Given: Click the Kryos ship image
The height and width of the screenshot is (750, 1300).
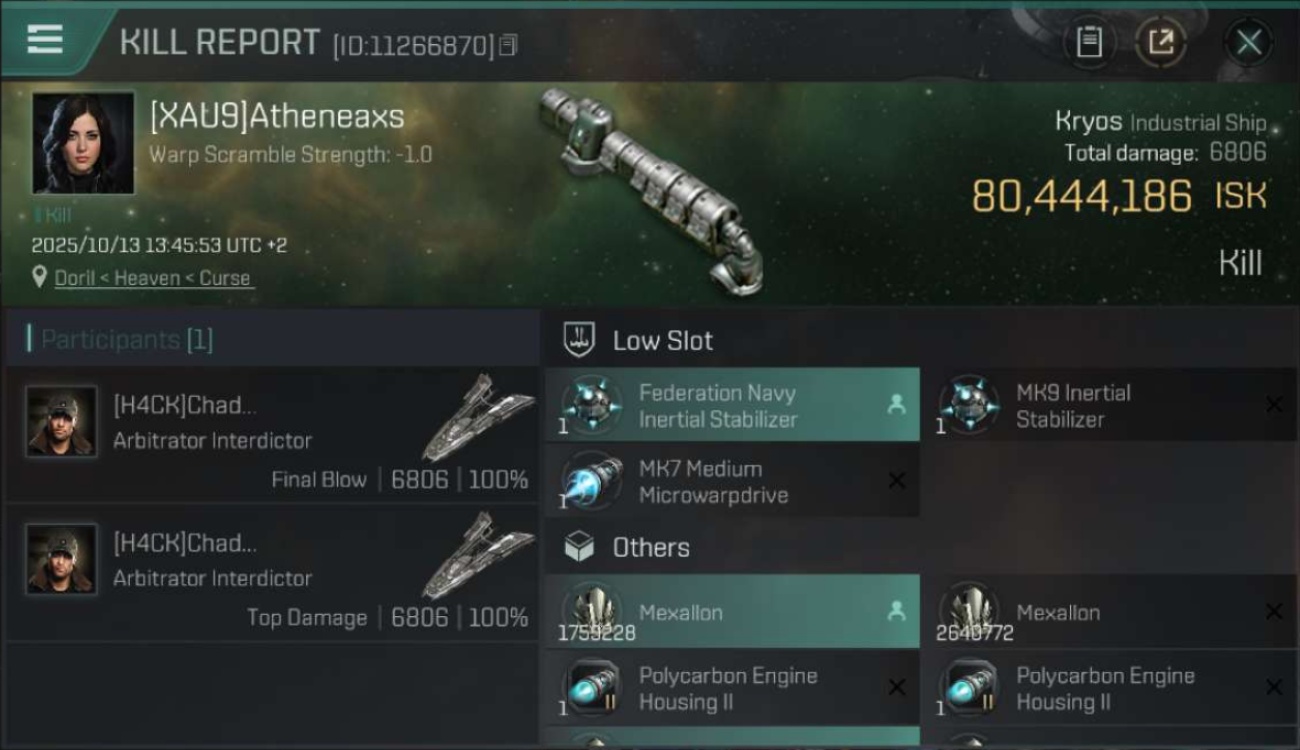Looking at the screenshot, I should [650, 185].
